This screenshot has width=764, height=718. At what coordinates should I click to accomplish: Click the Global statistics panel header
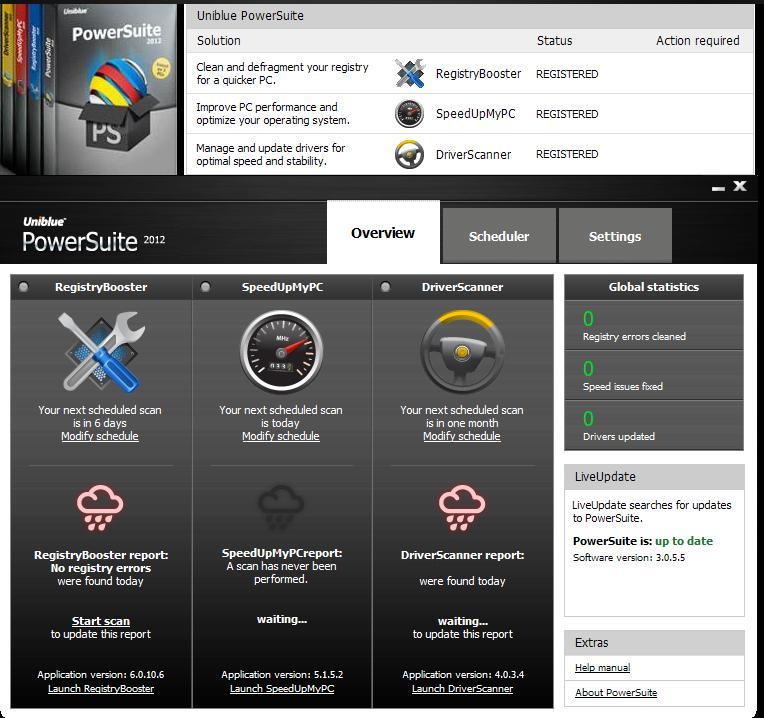pyautogui.click(x=654, y=287)
